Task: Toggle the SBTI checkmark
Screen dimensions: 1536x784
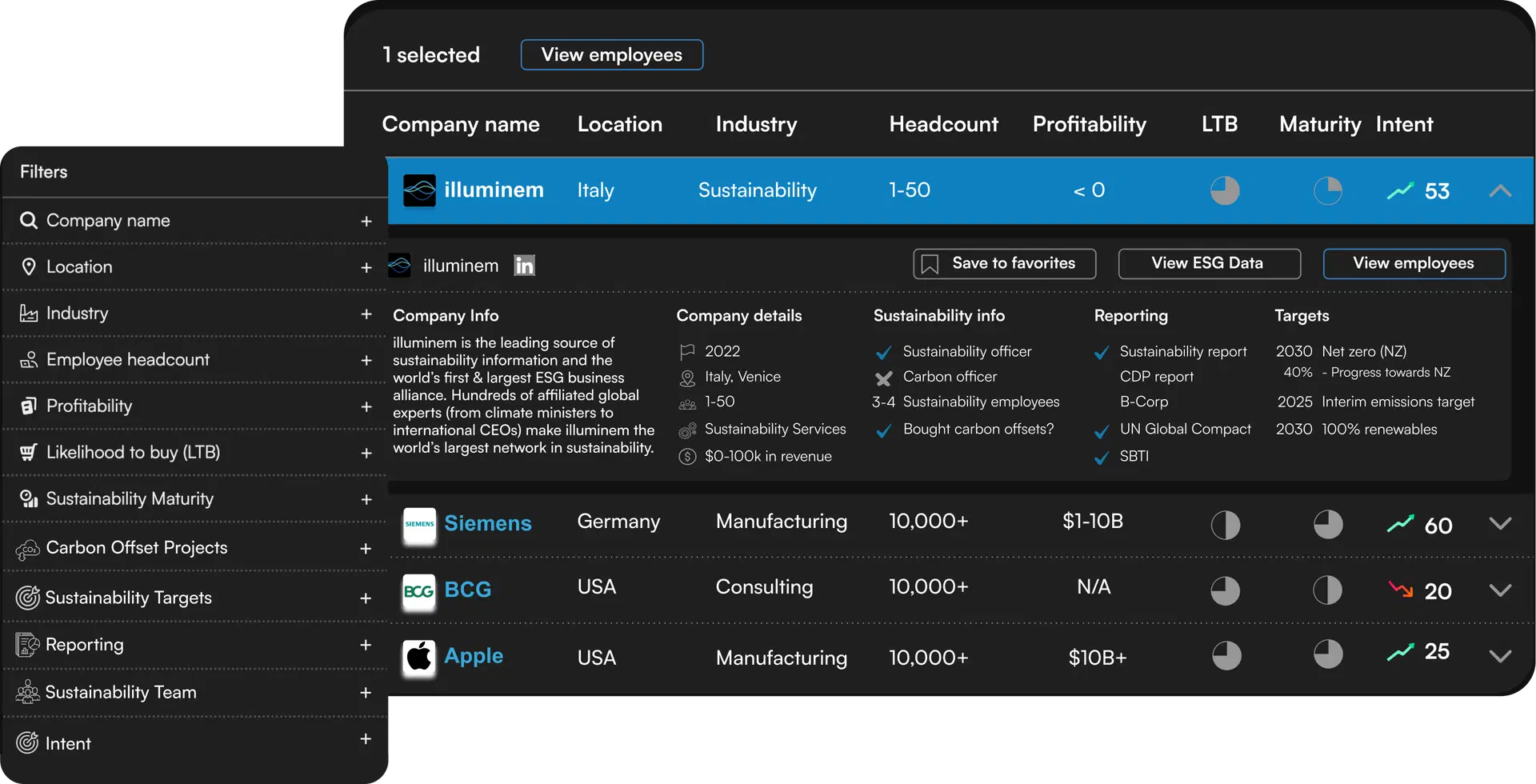Action: tap(1102, 458)
